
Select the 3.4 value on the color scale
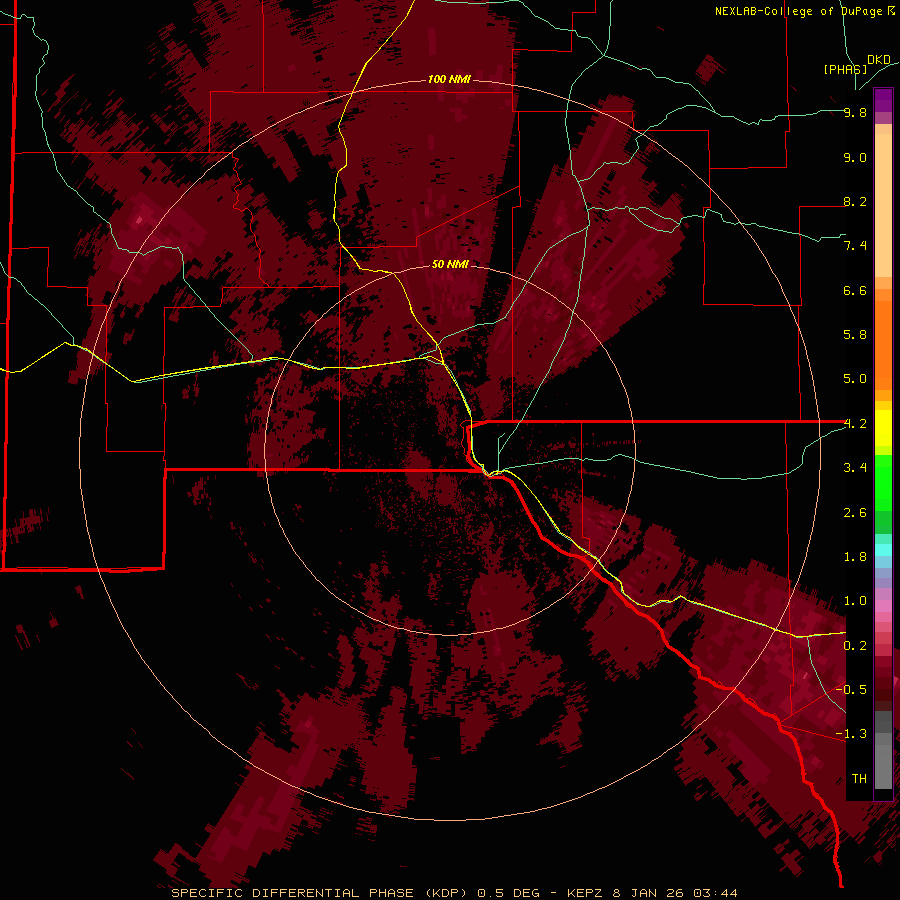pos(855,468)
